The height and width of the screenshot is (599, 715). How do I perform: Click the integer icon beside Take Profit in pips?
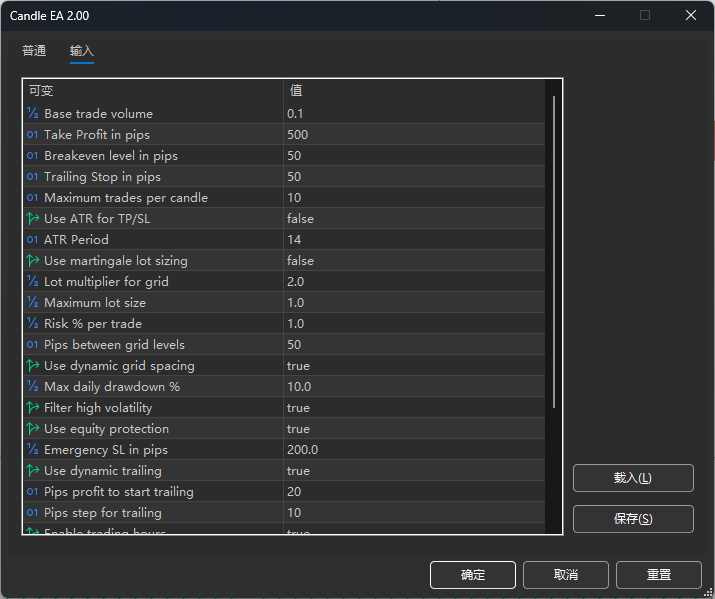[33, 135]
